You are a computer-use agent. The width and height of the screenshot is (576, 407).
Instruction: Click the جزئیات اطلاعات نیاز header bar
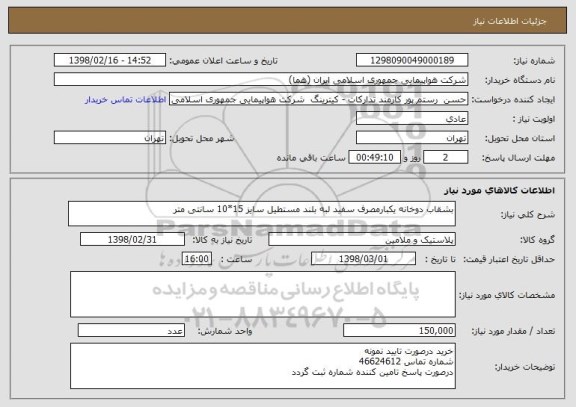(288, 21)
